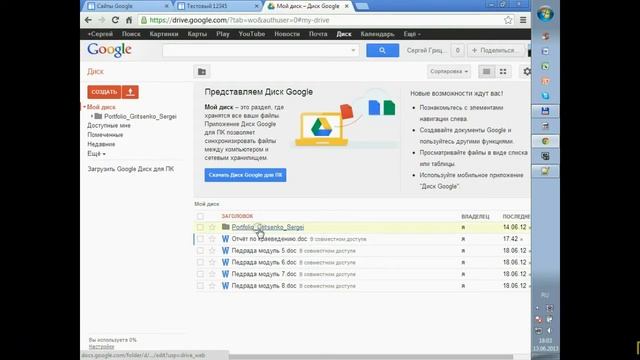The width and height of the screenshot is (640, 360).
Task: Click the upload arrow button beside СОЗДАТЬ
Action: pyautogui.click(x=130, y=92)
